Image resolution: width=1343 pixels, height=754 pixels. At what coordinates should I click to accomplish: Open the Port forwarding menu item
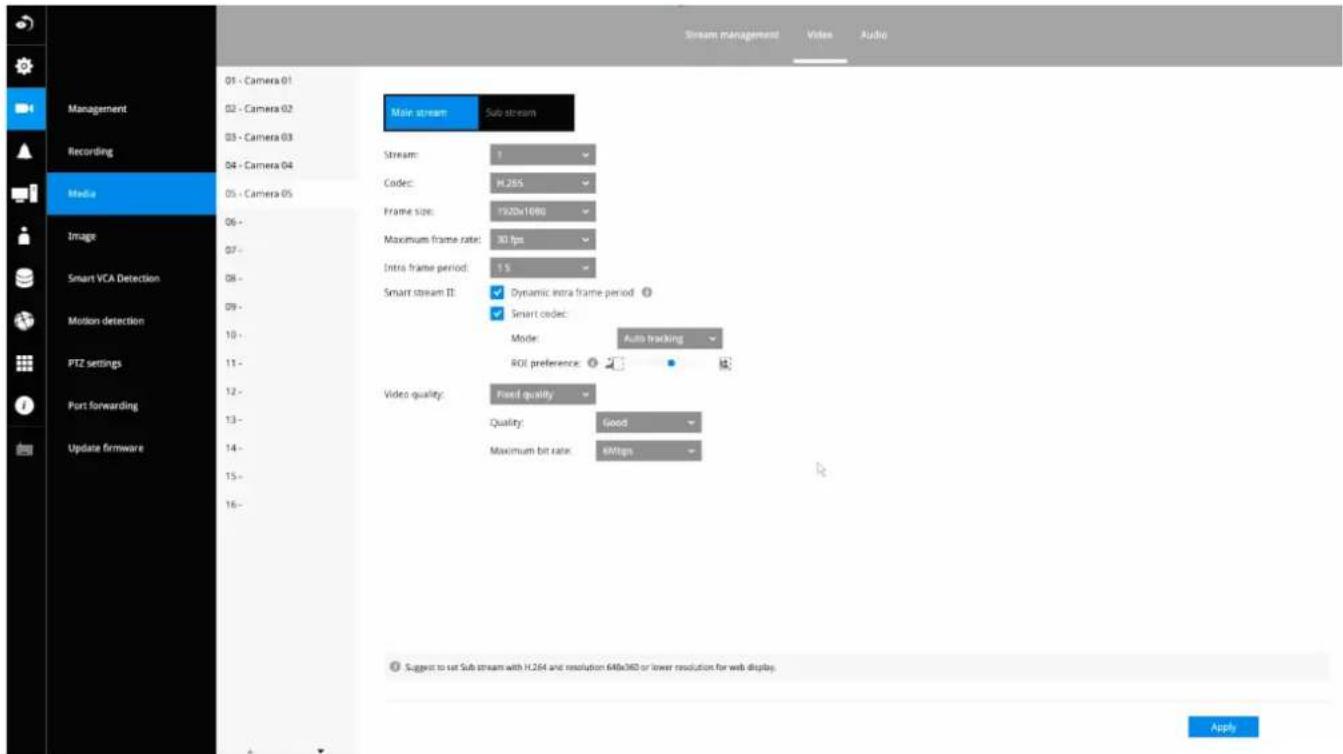pos(131,406)
